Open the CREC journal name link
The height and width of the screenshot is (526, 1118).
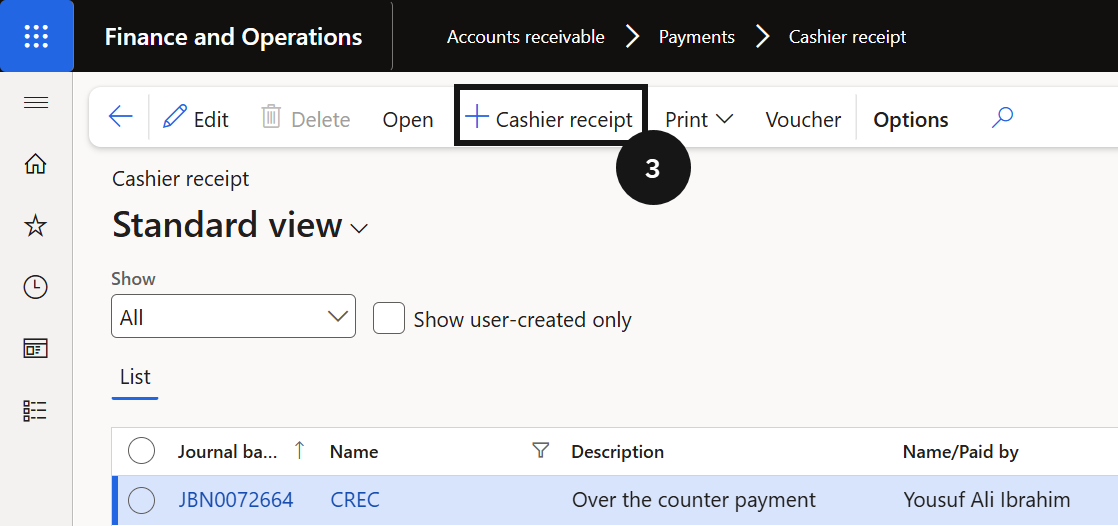click(x=354, y=500)
